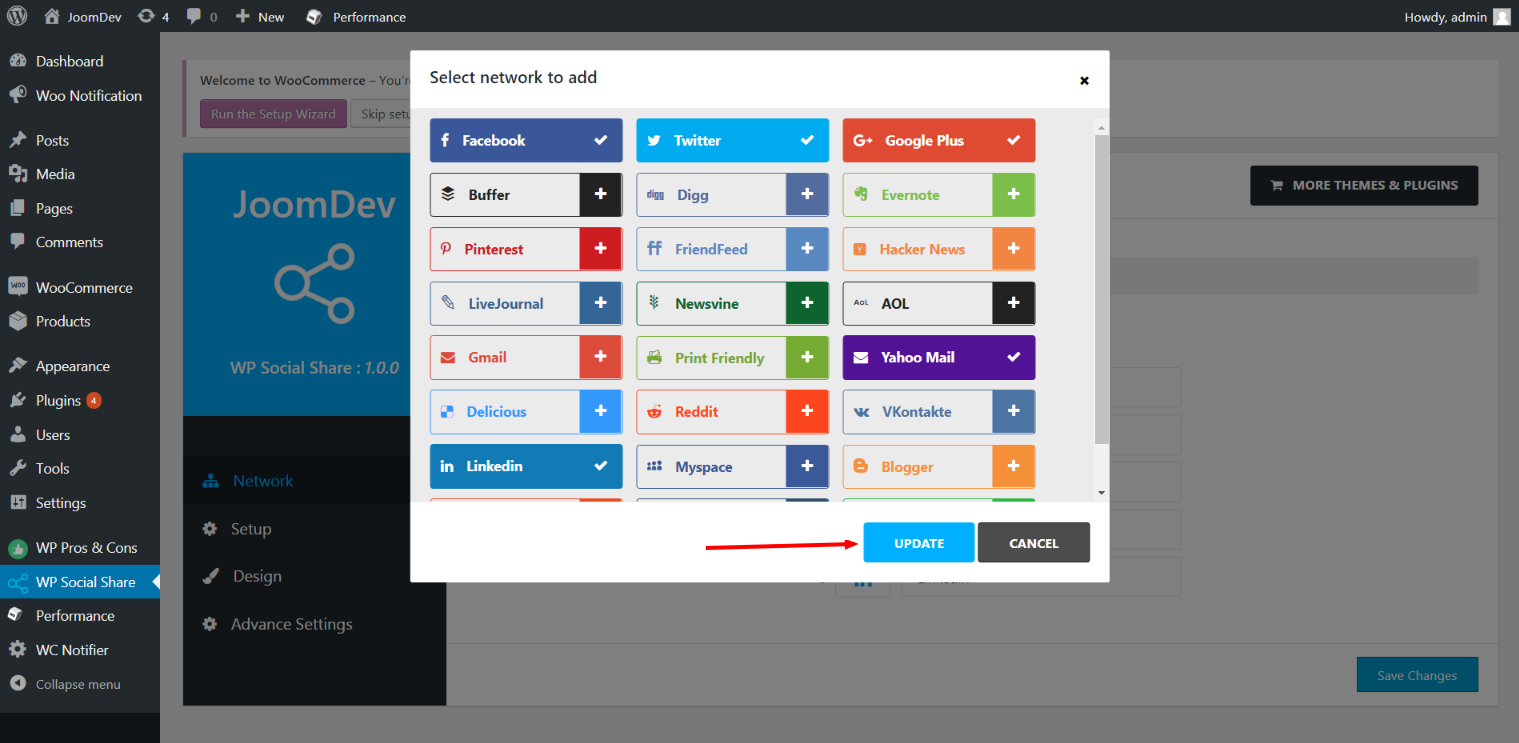1519x743 pixels.
Task: Switch to the Network plugin tab
Action: [x=314, y=481]
